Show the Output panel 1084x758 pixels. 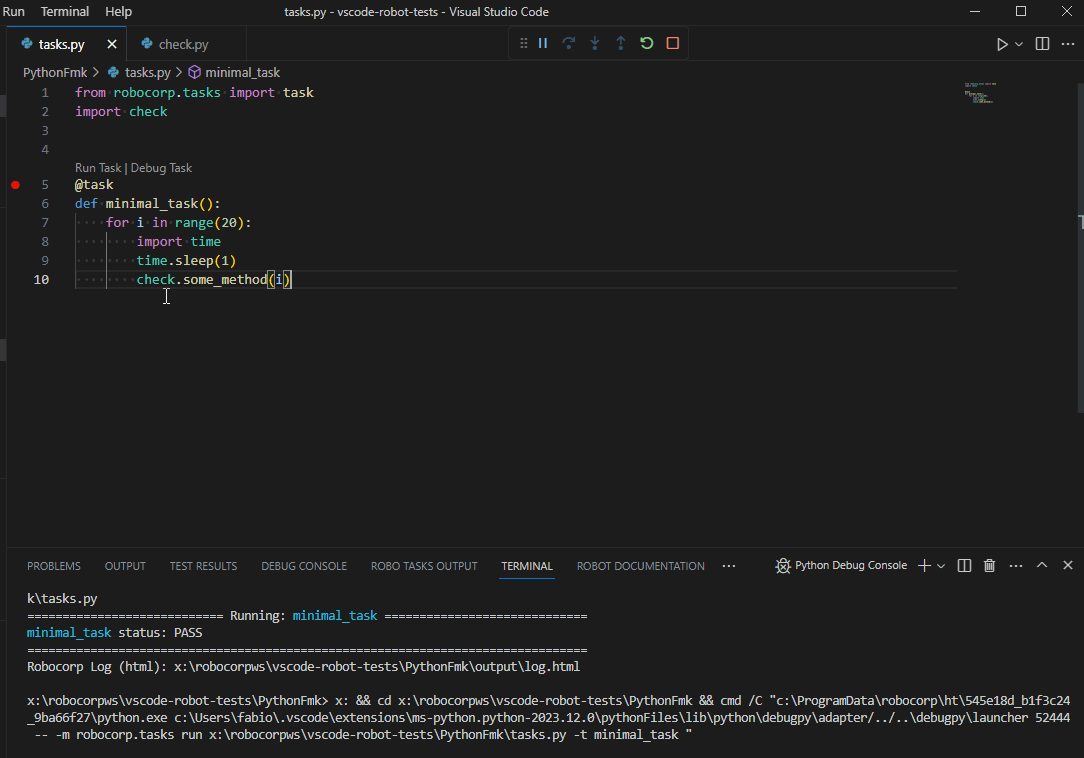pos(125,566)
